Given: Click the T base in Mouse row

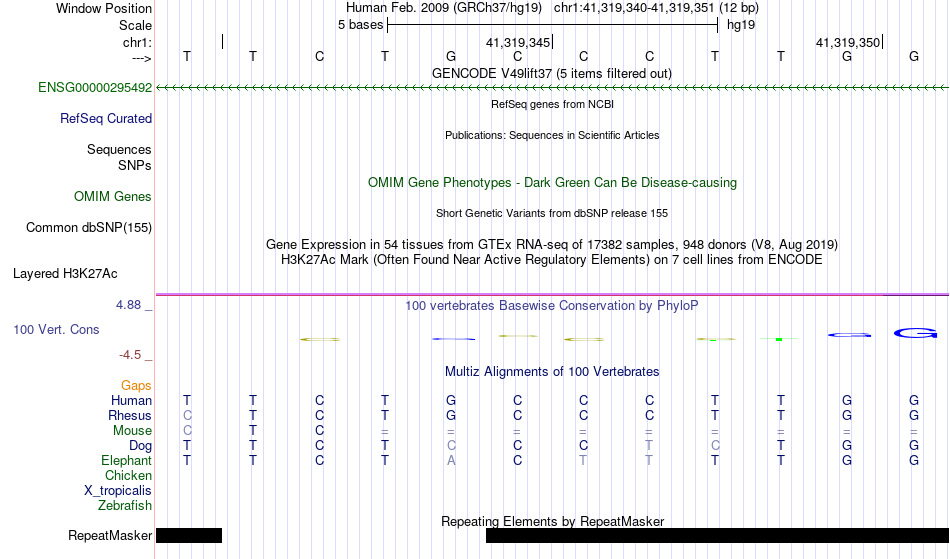Looking at the screenshot, I should pyautogui.click(x=253, y=431).
